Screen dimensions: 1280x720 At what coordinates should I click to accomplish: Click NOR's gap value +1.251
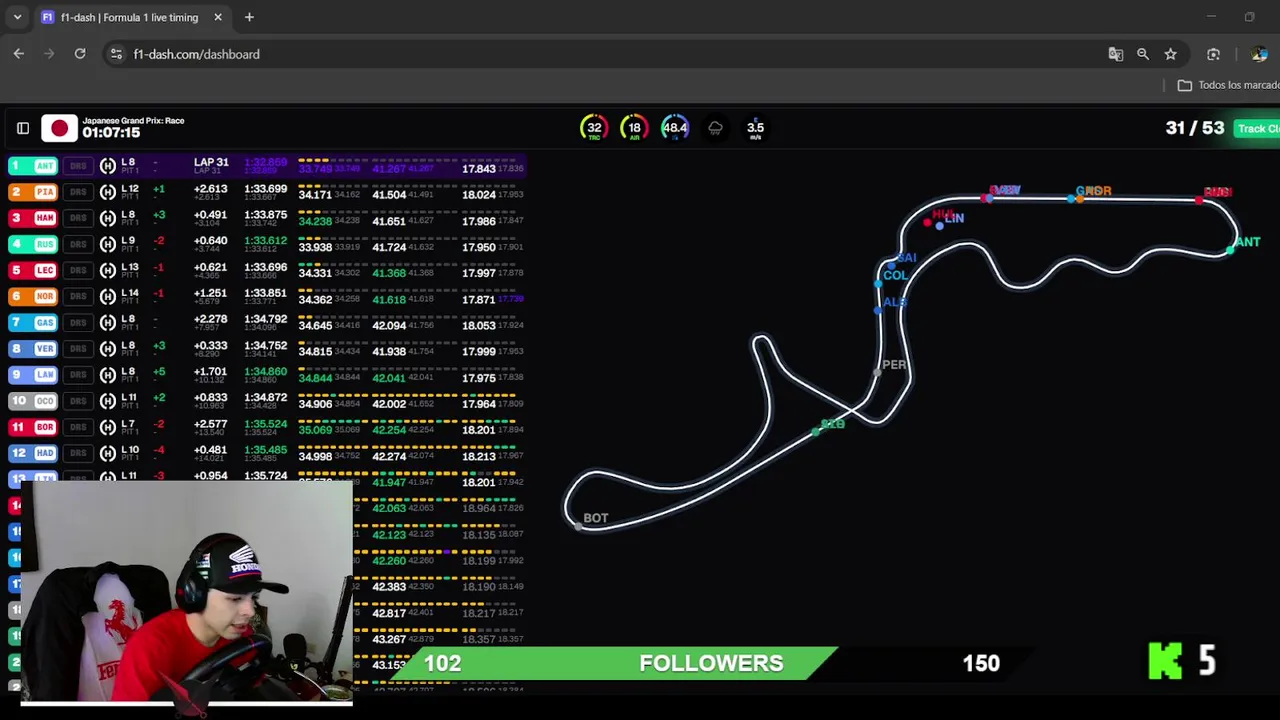point(210,293)
